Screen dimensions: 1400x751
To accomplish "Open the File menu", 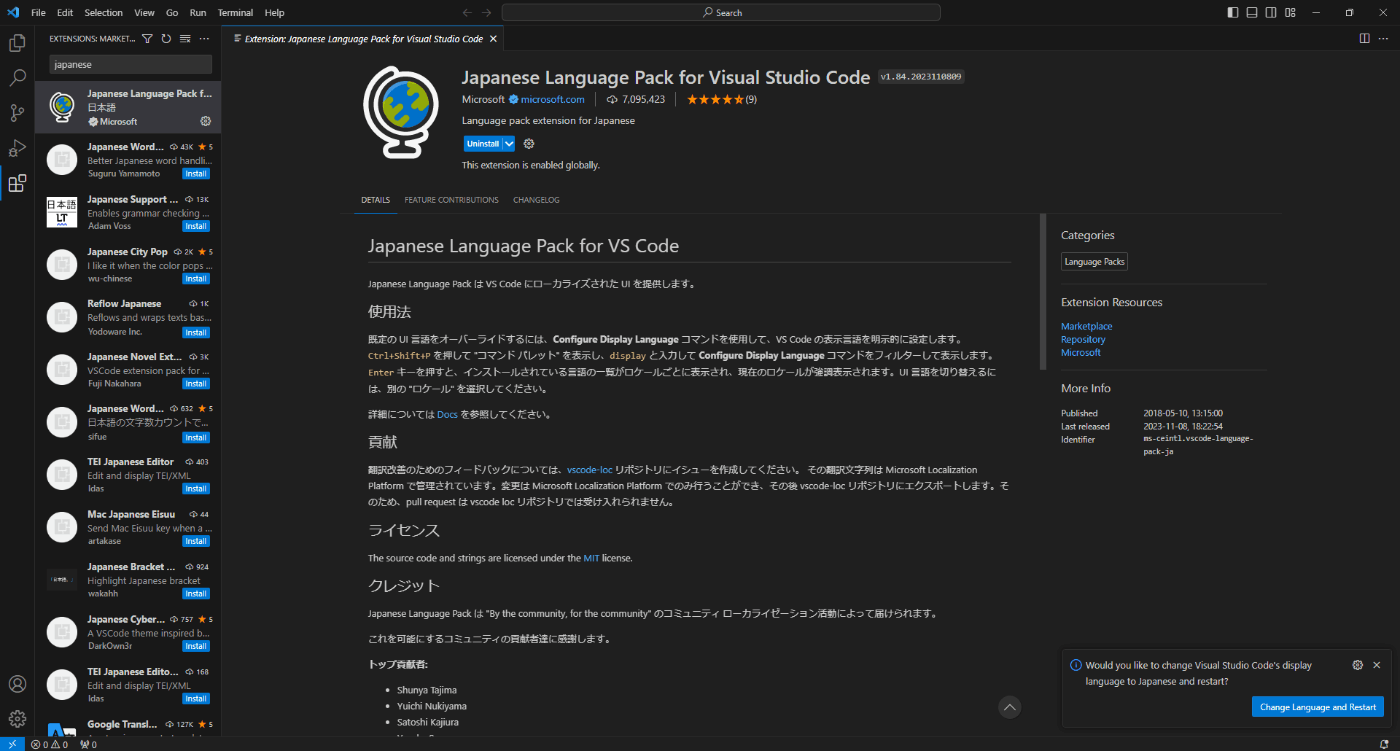I will tap(38, 13).
